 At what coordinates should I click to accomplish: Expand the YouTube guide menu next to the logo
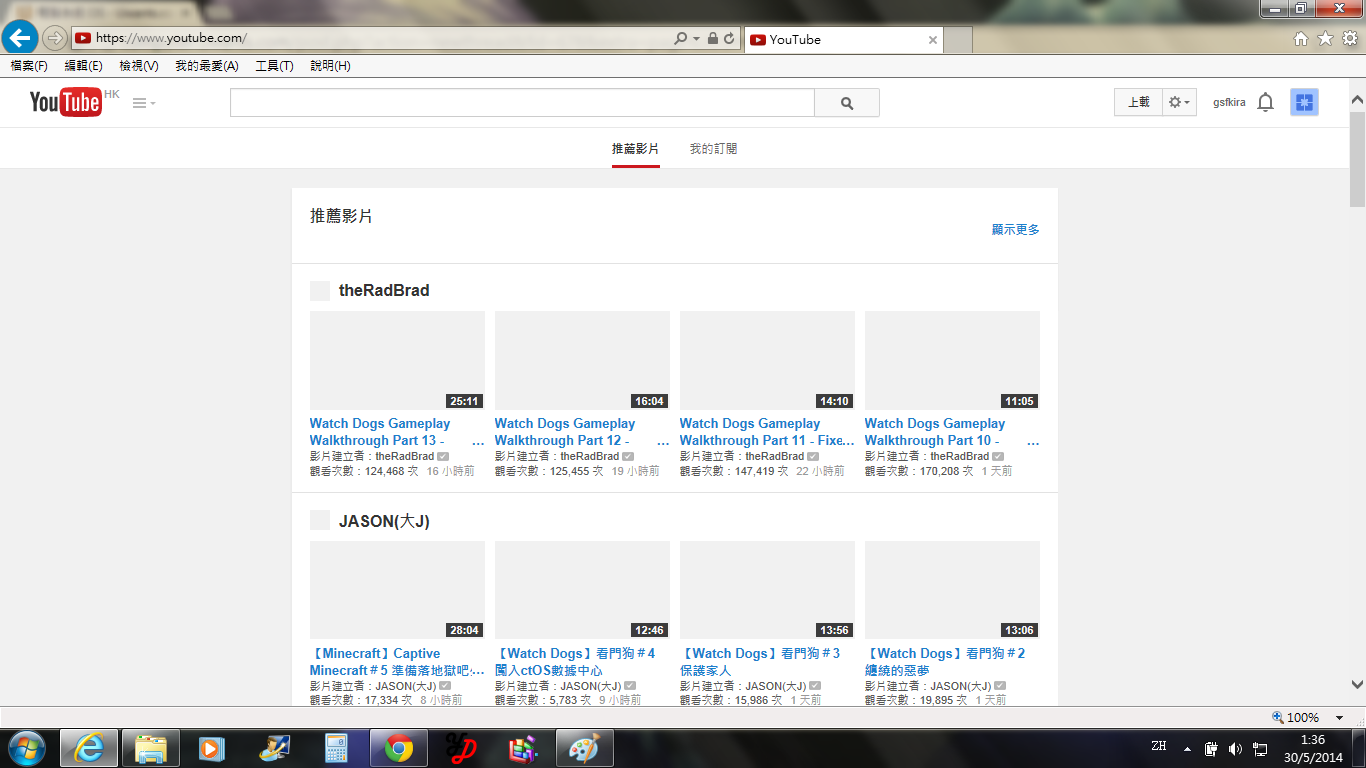tap(144, 103)
